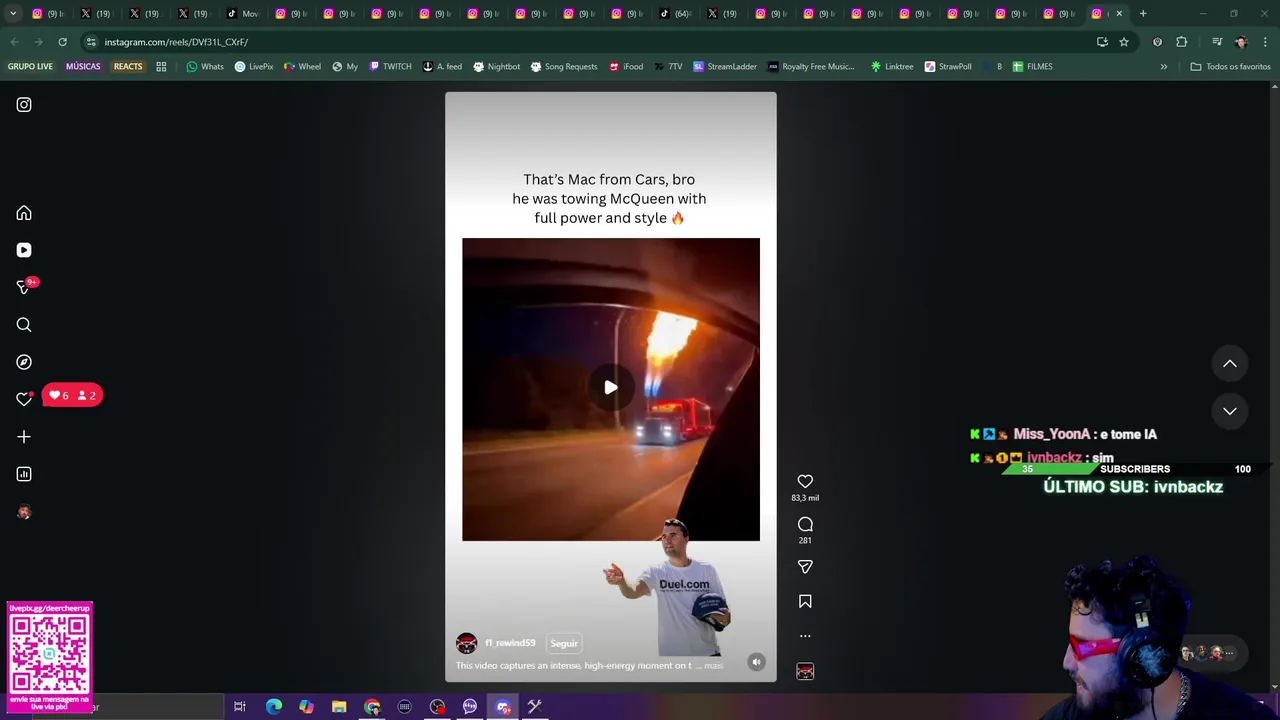Open the Chrome three-dot menu
The height and width of the screenshot is (720, 1280).
point(1266,42)
